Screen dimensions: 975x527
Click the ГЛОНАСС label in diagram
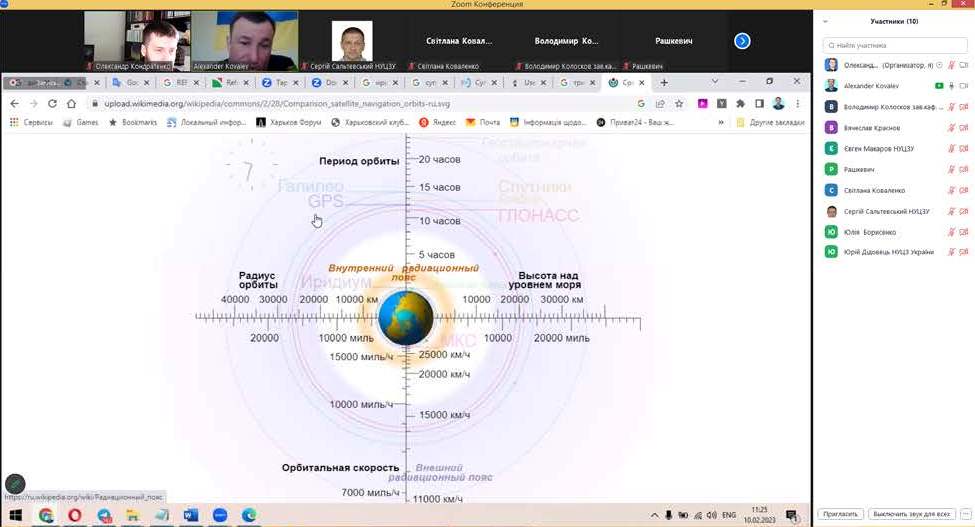[538, 216]
